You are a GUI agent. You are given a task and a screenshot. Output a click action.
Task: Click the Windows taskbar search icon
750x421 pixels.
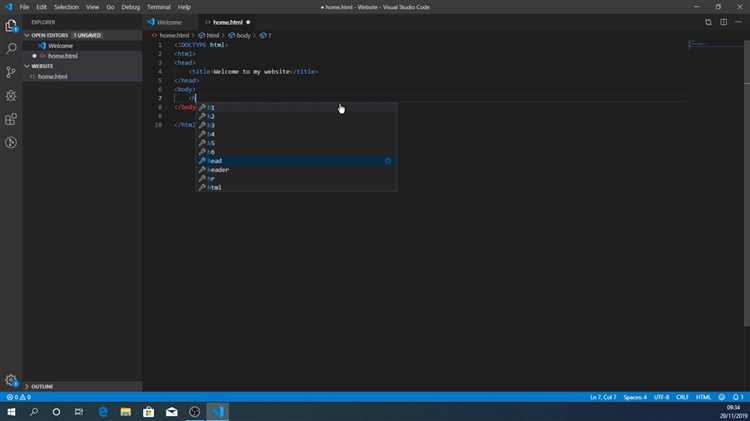coord(34,412)
